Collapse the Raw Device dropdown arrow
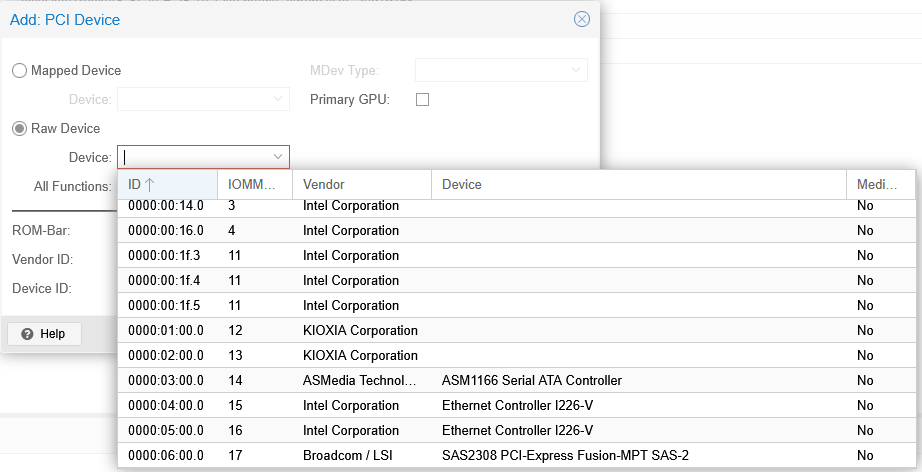The height and width of the screenshot is (472, 922). click(277, 157)
